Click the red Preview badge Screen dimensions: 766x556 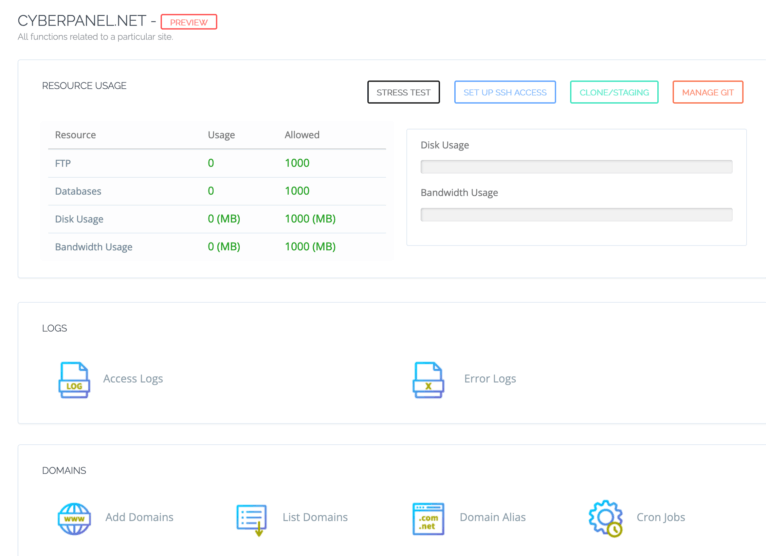(188, 22)
